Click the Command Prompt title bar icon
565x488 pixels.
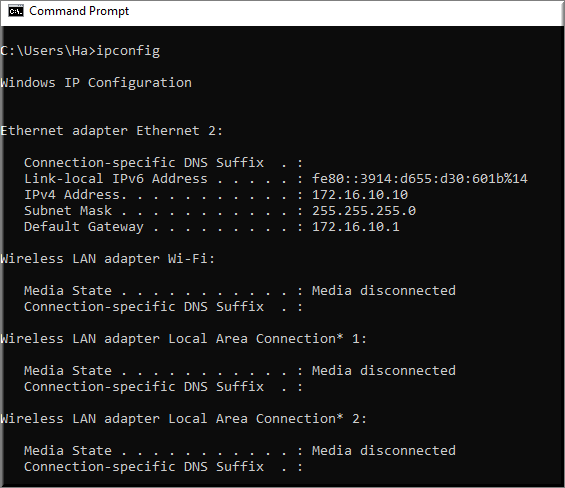16,12
